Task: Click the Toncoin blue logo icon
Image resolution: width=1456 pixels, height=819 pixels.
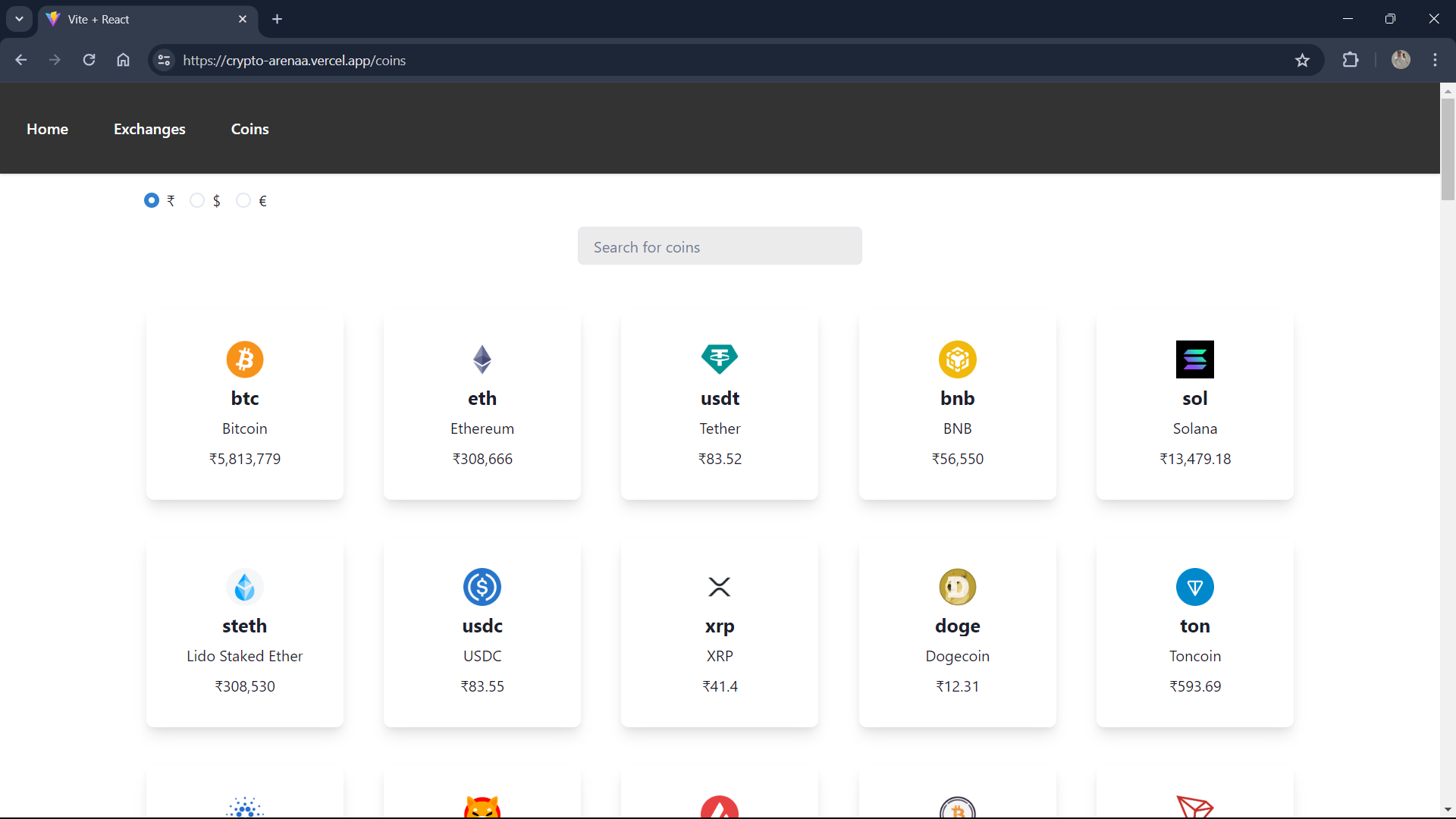Action: tap(1195, 587)
